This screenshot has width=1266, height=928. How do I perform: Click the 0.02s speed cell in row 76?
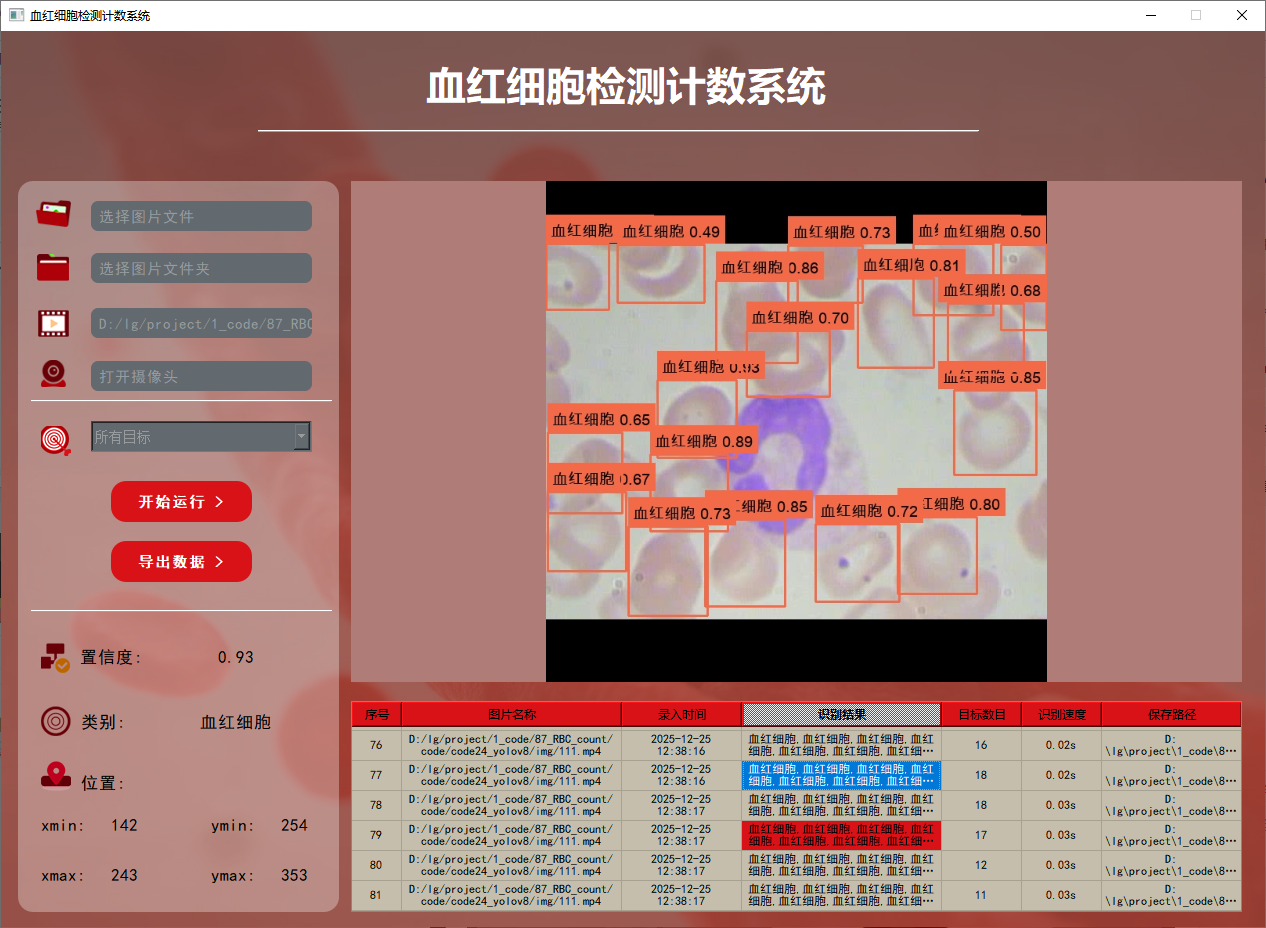pyautogui.click(x=1061, y=745)
